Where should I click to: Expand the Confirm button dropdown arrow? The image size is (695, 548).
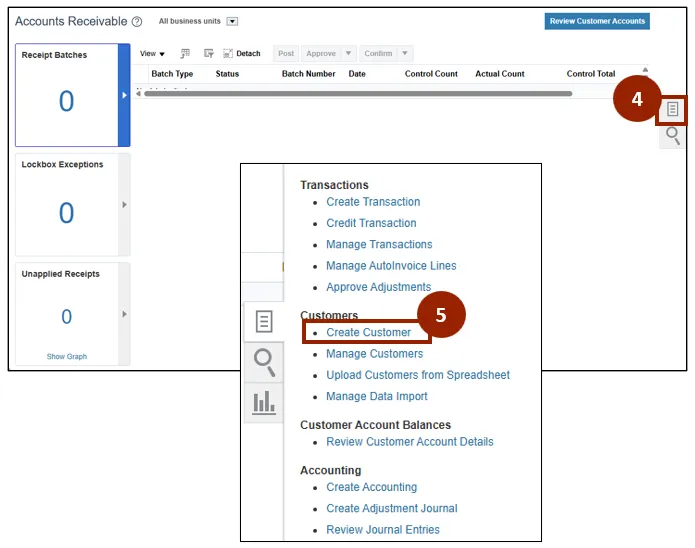click(405, 54)
